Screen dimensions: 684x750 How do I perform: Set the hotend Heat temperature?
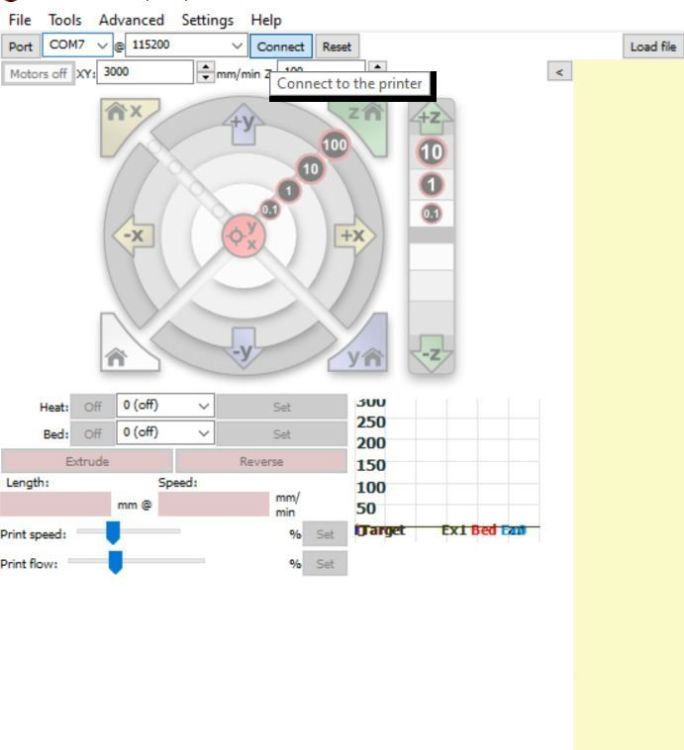282,407
